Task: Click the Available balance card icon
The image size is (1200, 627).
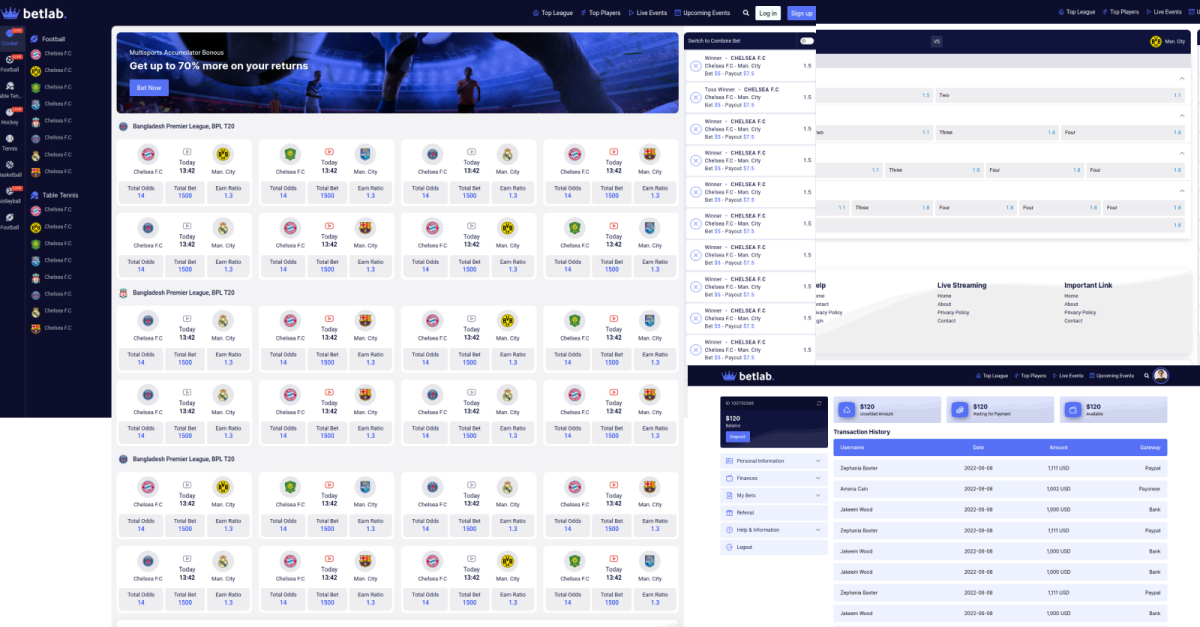Action: coord(1071,409)
